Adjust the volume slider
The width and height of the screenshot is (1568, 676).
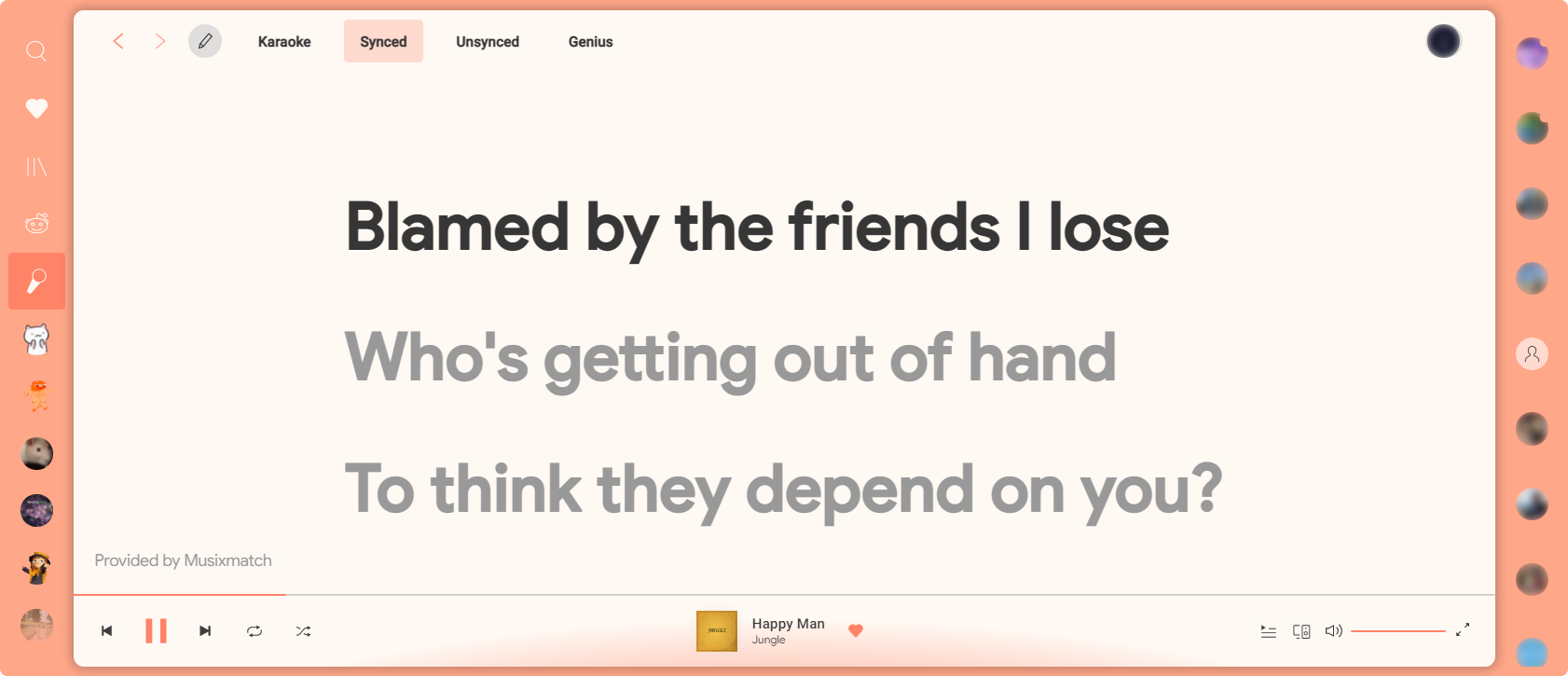(x=1398, y=631)
